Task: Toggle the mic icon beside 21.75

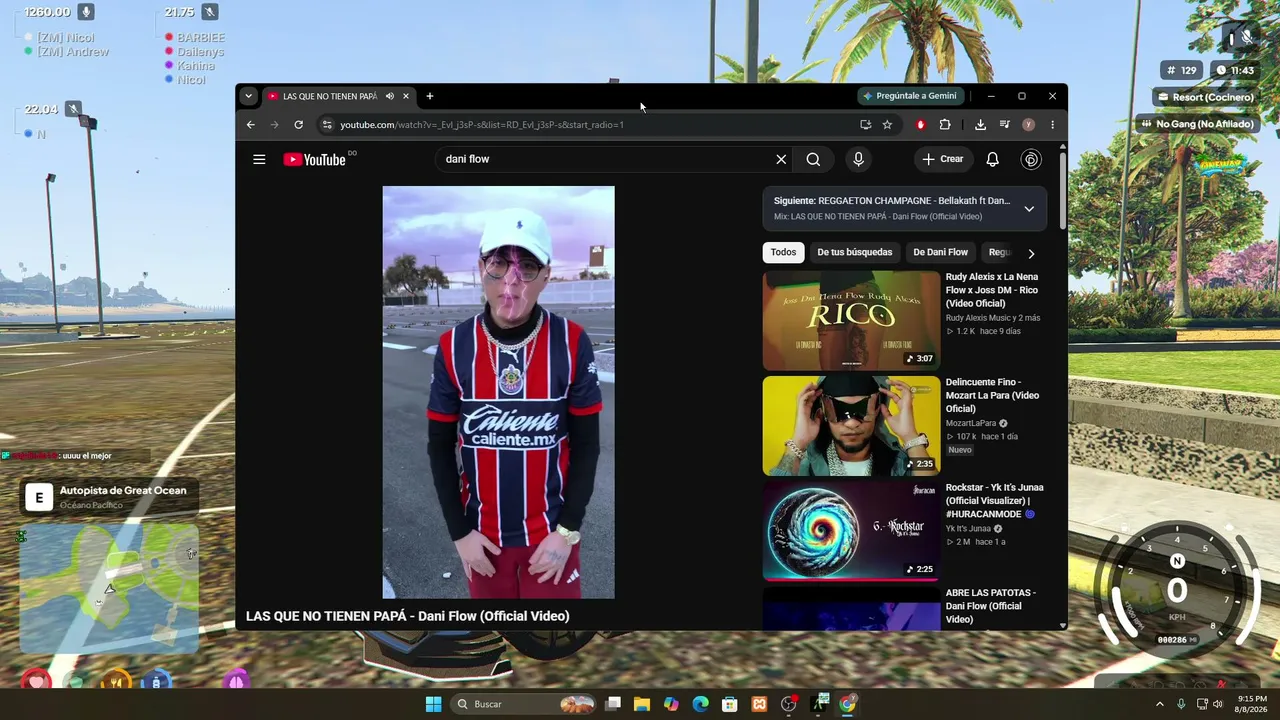Action: 209,12
